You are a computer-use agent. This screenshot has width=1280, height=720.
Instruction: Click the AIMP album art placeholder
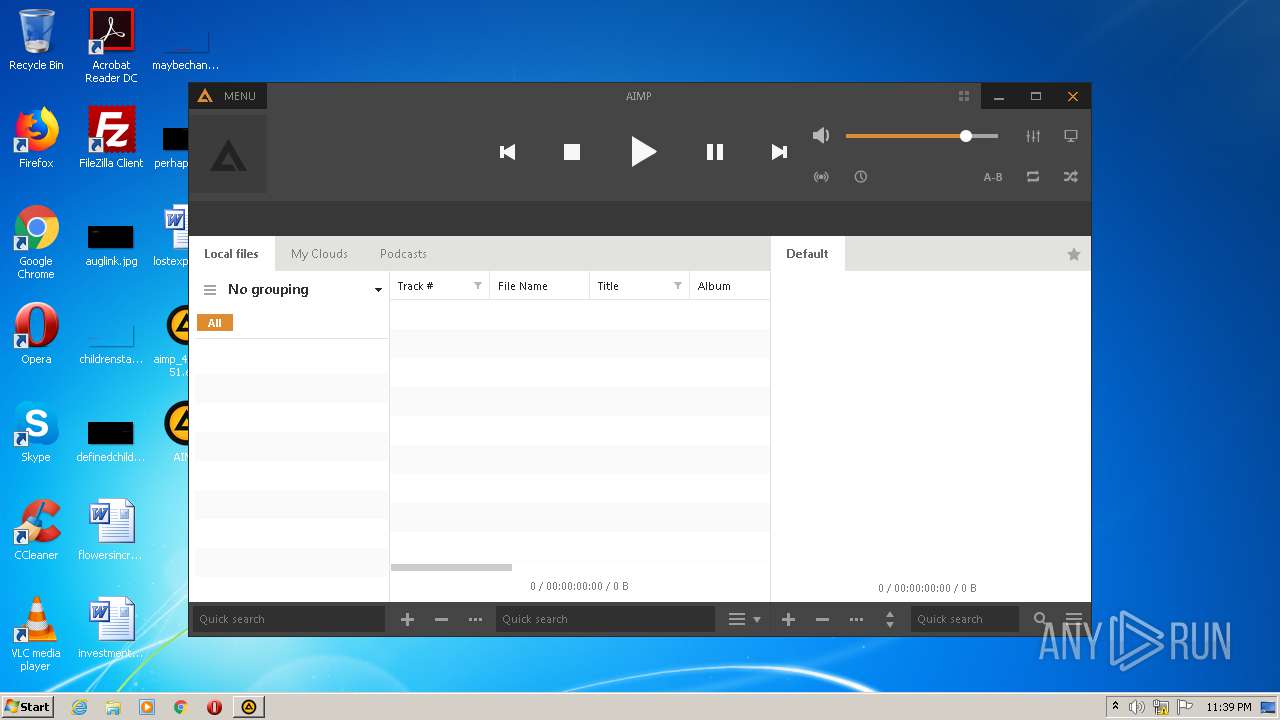pyautogui.click(x=228, y=154)
